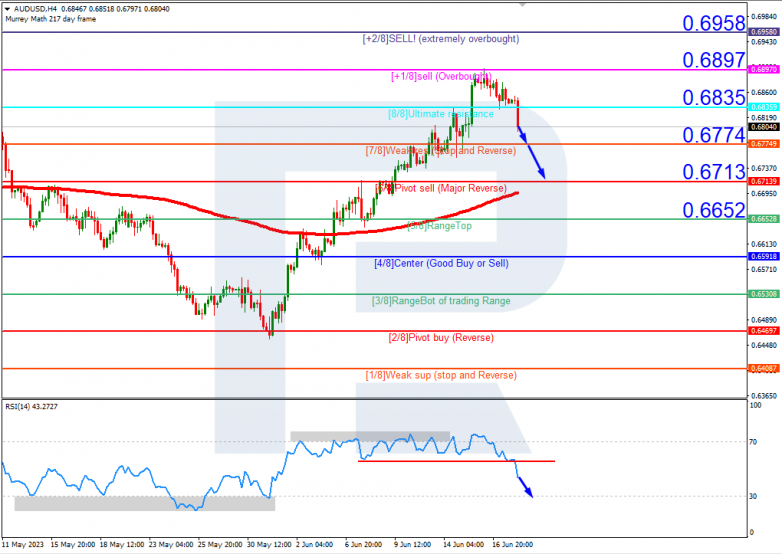Viewport: 782px width, 554px height.
Task: Click the green 0.65308 price tag
Action: pyautogui.click(x=764, y=294)
